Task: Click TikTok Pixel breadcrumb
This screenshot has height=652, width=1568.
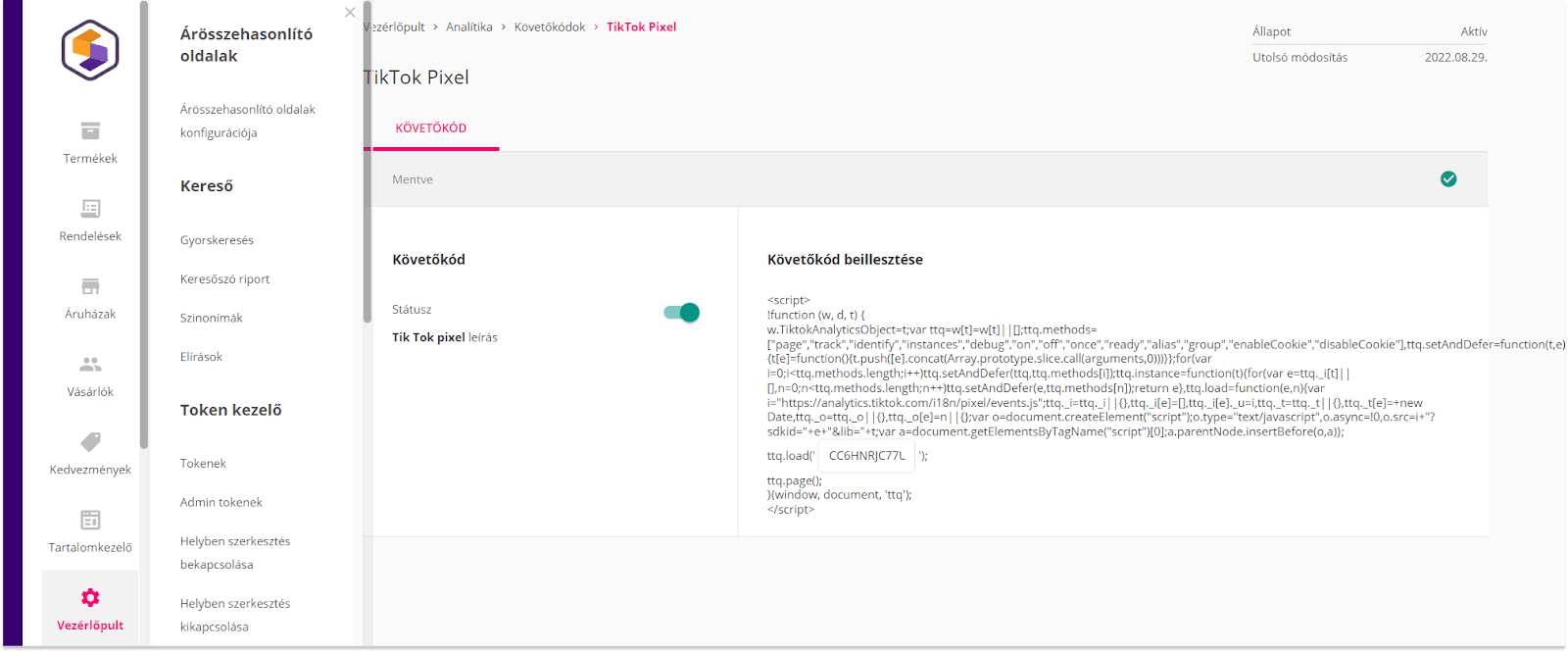Action: click(641, 27)
